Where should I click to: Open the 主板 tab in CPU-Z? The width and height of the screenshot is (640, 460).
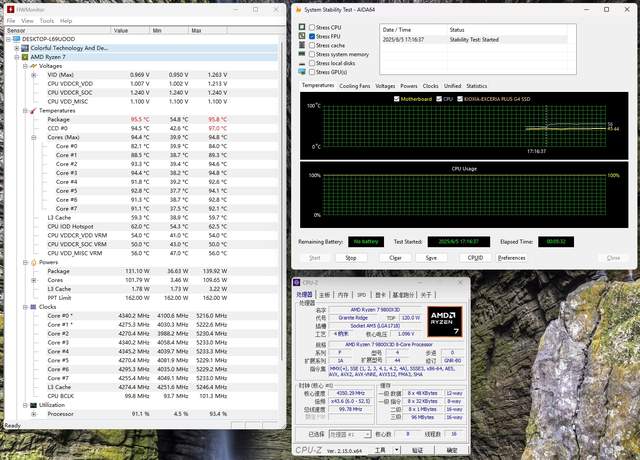pyautogui.click(x=324, y=295)
